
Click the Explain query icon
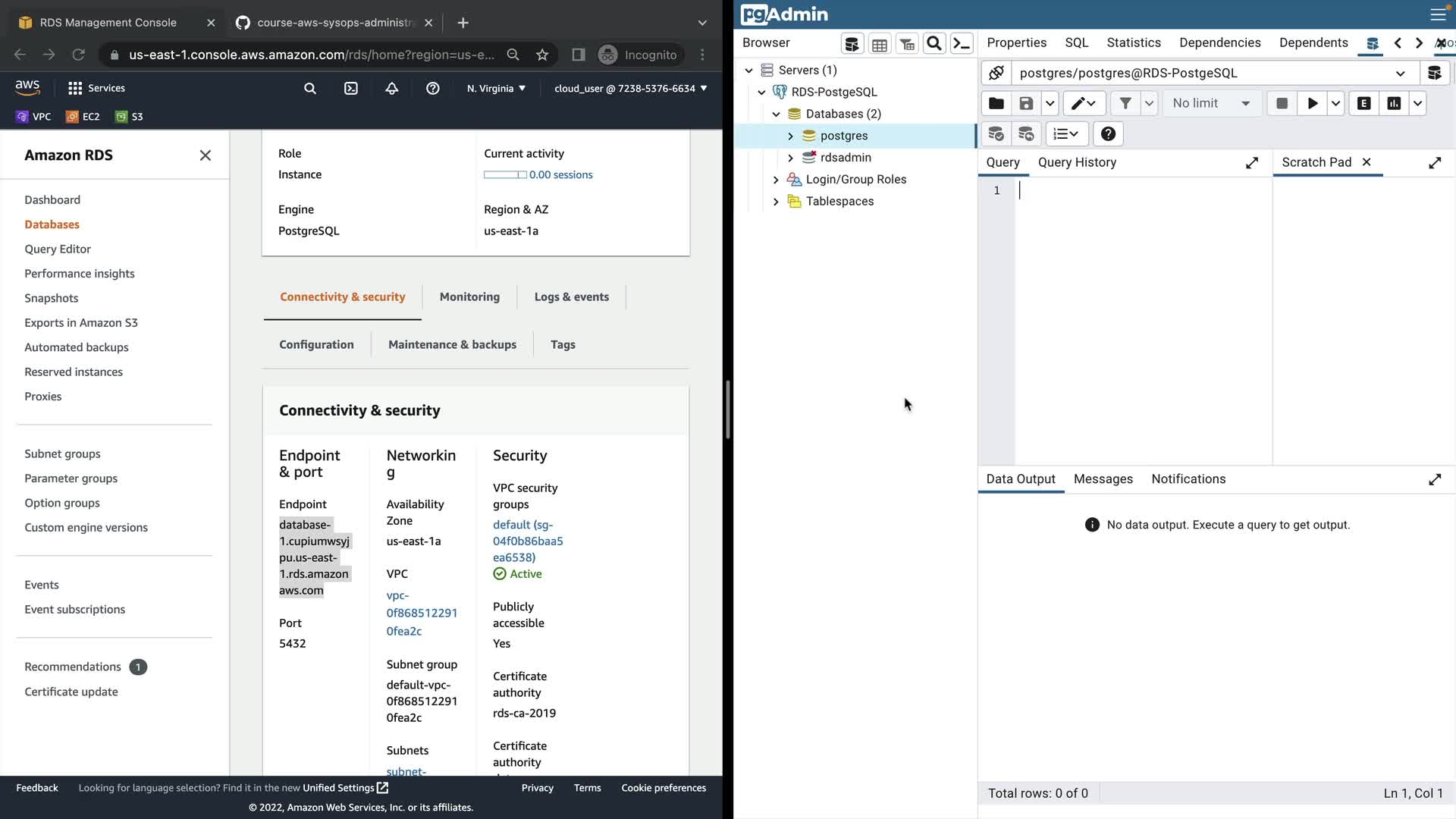point(1363,104)
